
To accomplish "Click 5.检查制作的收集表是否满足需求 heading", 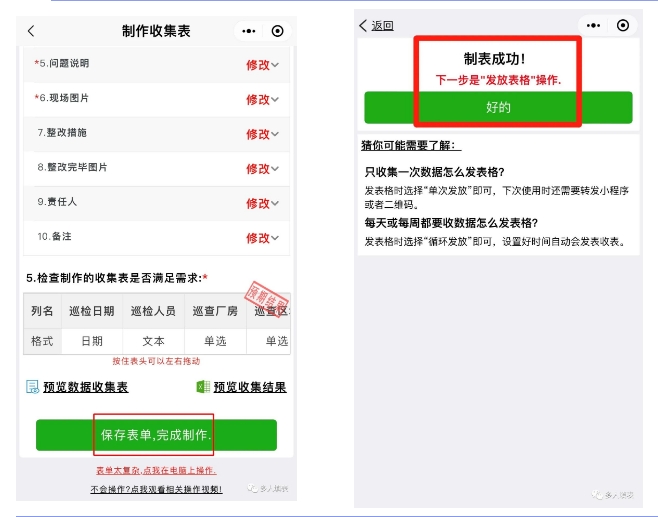I will click(x=117, y=278).
